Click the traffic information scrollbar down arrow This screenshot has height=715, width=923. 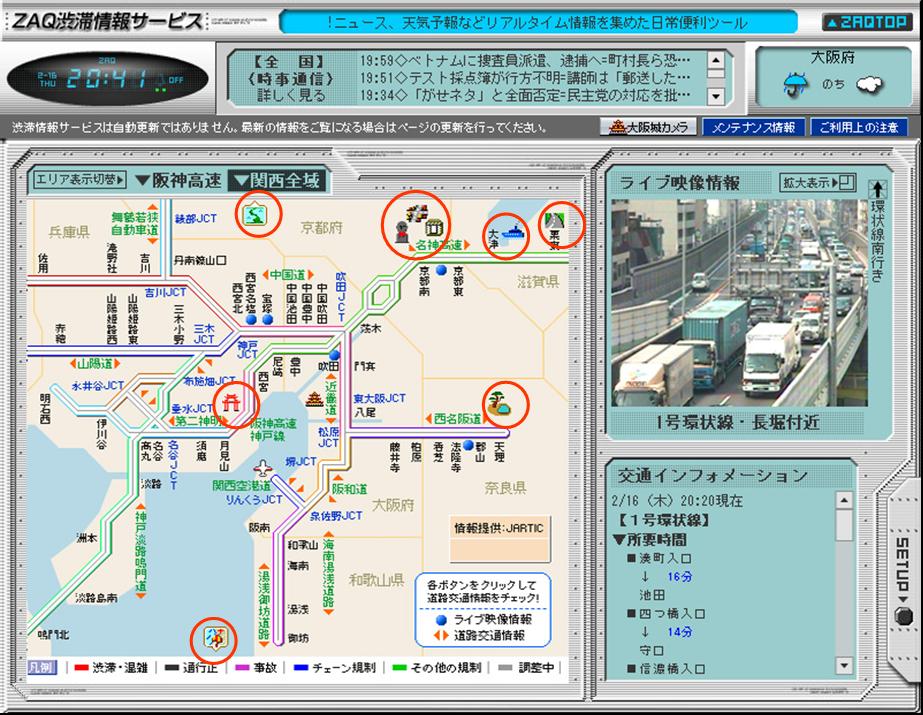tap(844, 666)
